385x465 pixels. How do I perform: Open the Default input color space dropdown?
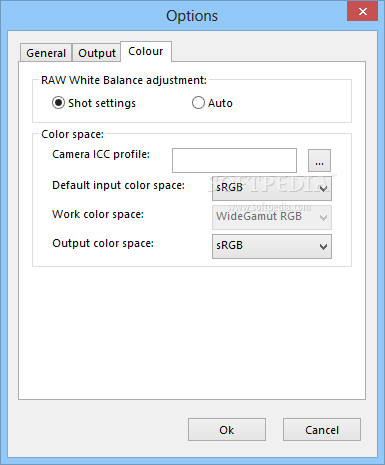pos(272,188)
